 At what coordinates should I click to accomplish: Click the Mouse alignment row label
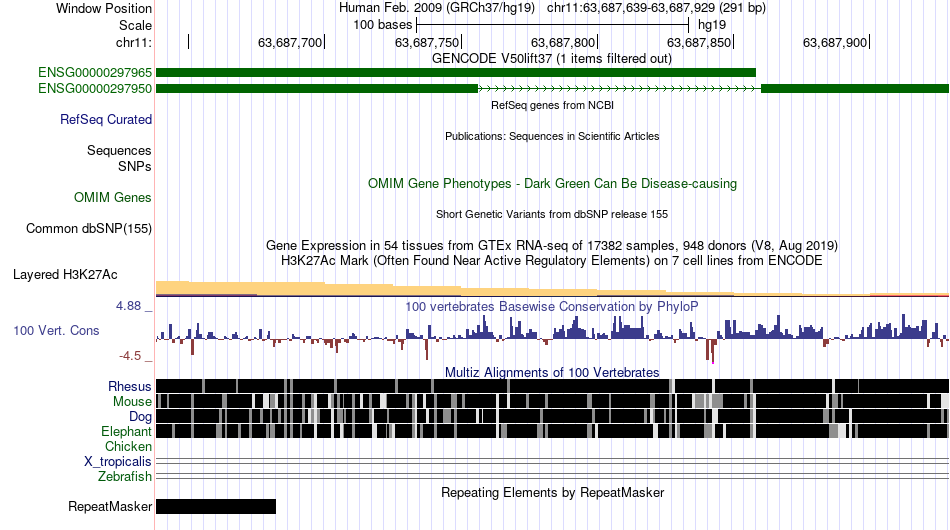[x=132, y=402]
